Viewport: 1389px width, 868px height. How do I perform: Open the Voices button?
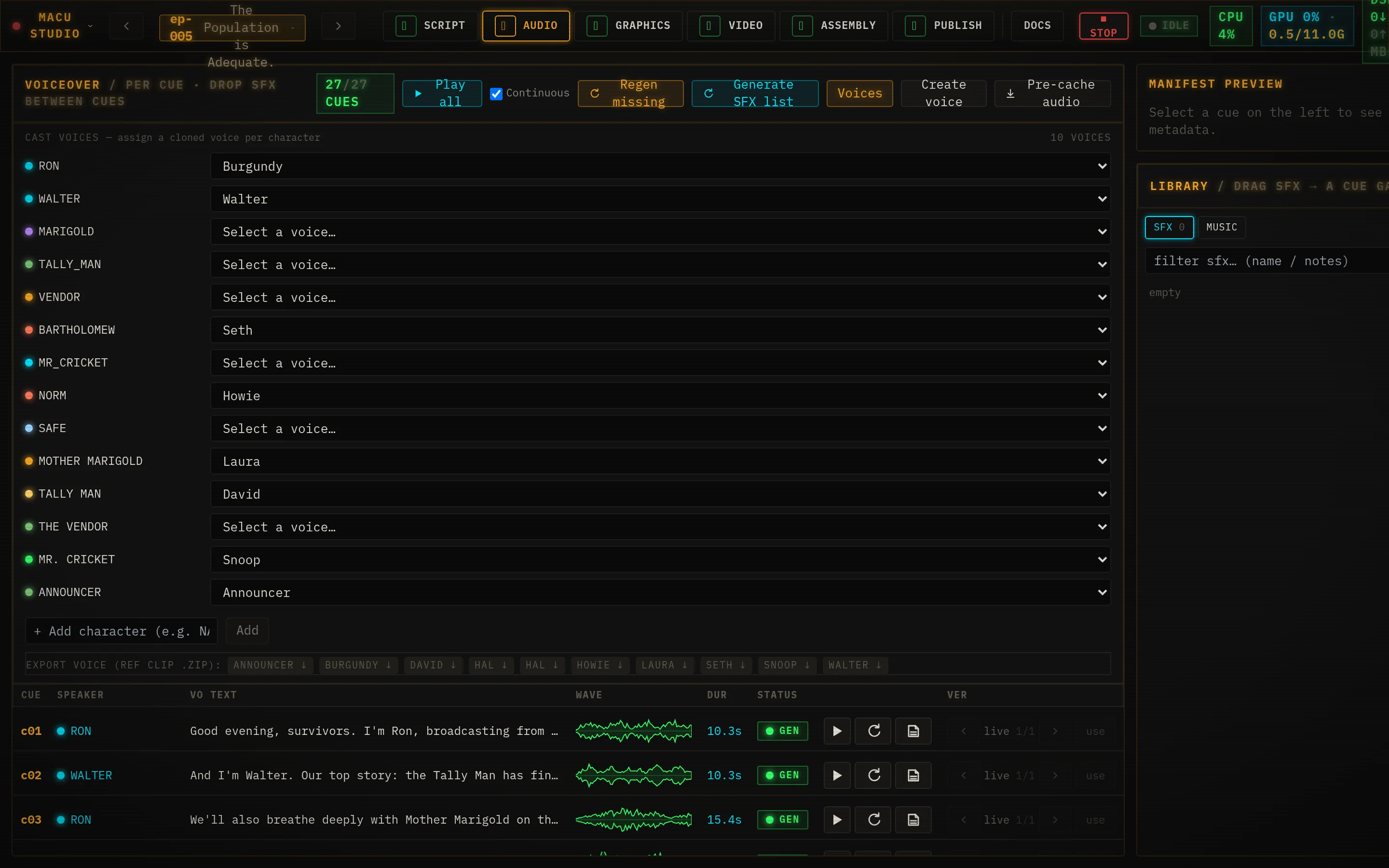859,93
